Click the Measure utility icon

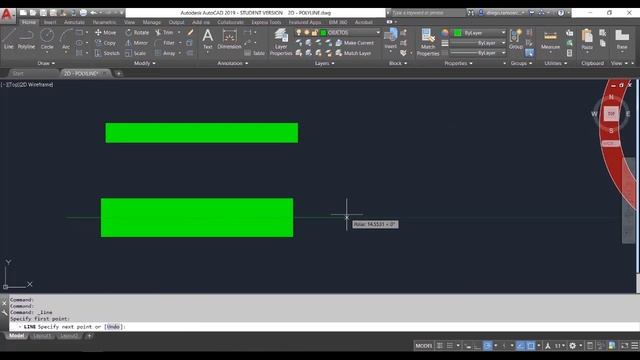click(x=550, y=39)
